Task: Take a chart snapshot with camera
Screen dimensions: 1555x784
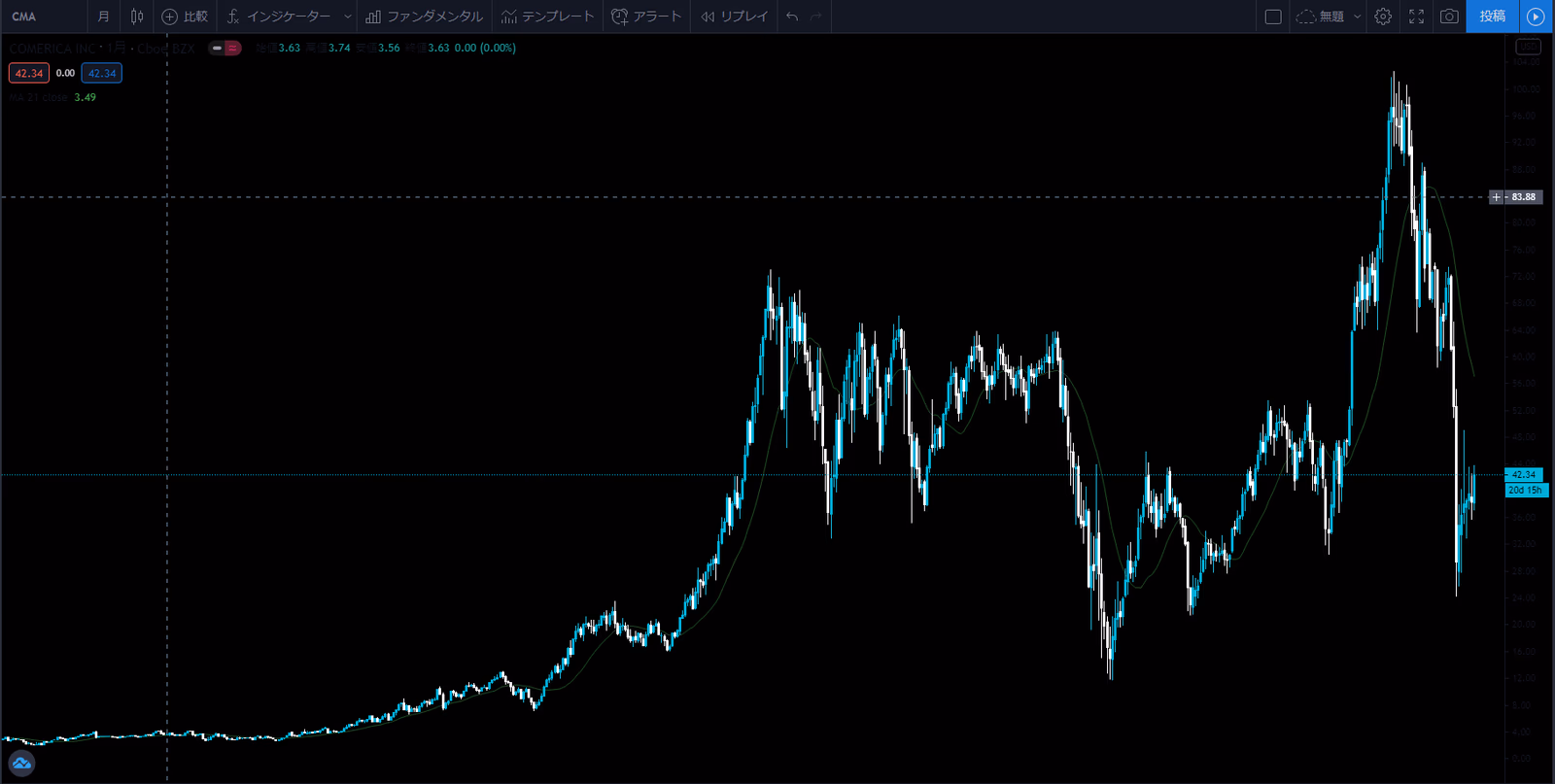Action: coord(1449,17)
